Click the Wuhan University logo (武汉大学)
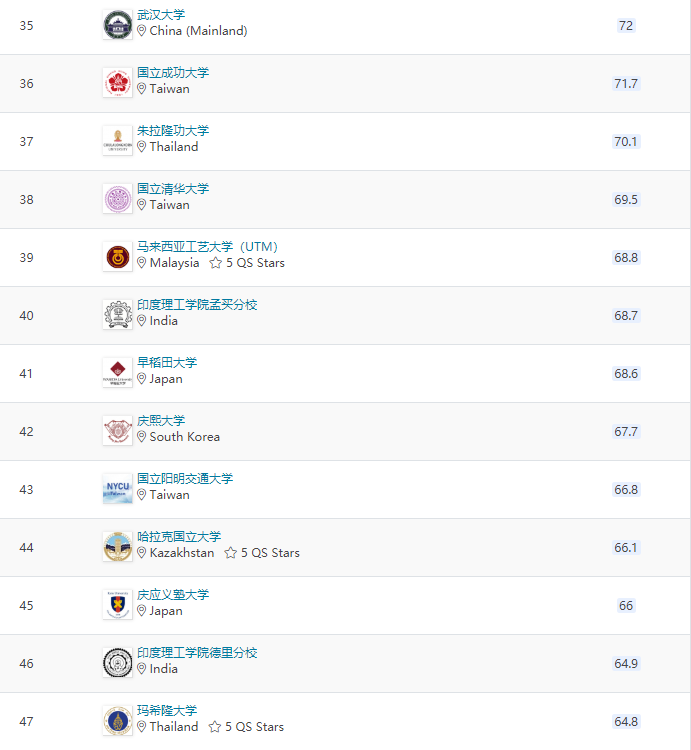 click(x=117, y=25)
